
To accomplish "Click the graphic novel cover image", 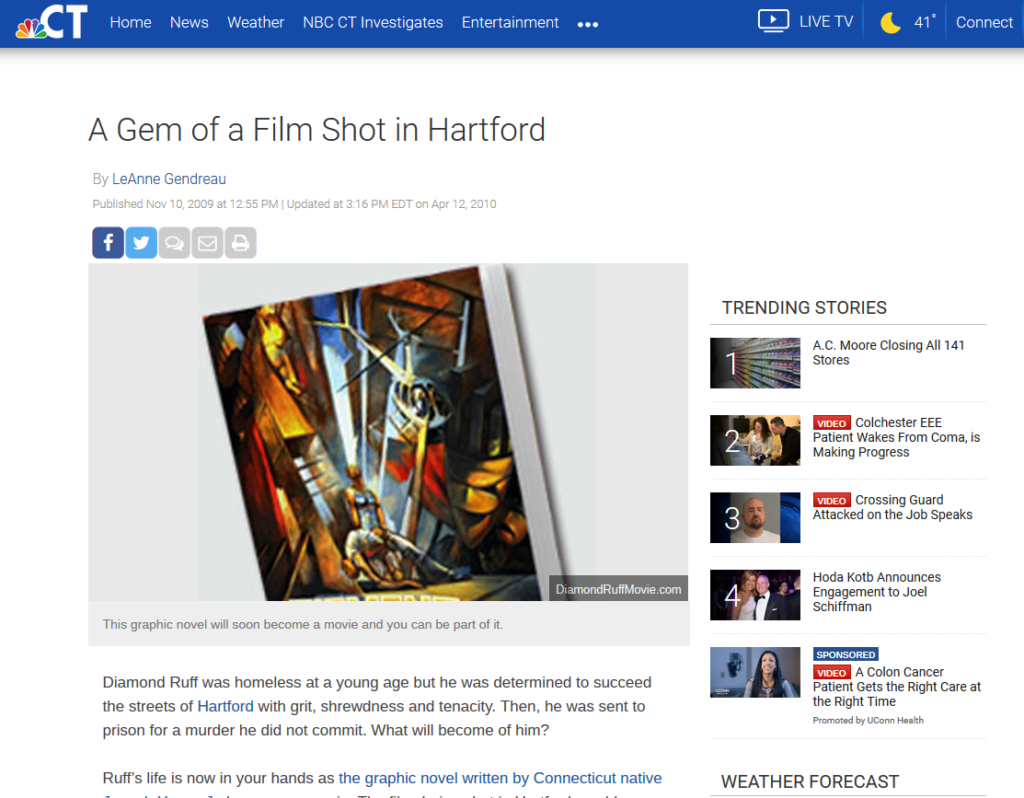I will click(x=388, y=432).
